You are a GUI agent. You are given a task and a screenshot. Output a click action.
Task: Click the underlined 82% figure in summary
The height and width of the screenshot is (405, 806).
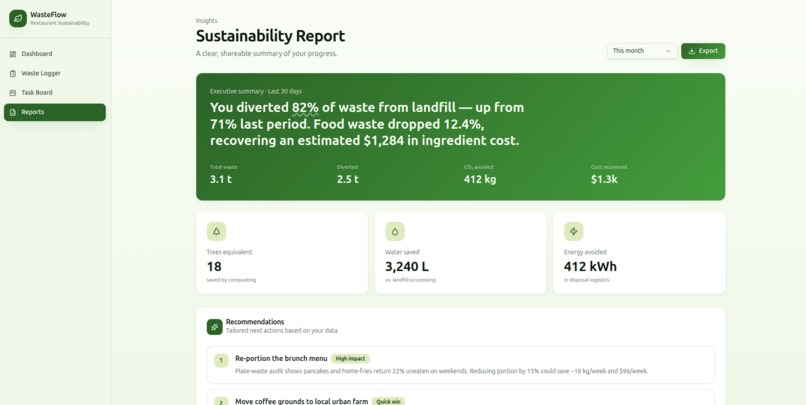click(305, 108)
